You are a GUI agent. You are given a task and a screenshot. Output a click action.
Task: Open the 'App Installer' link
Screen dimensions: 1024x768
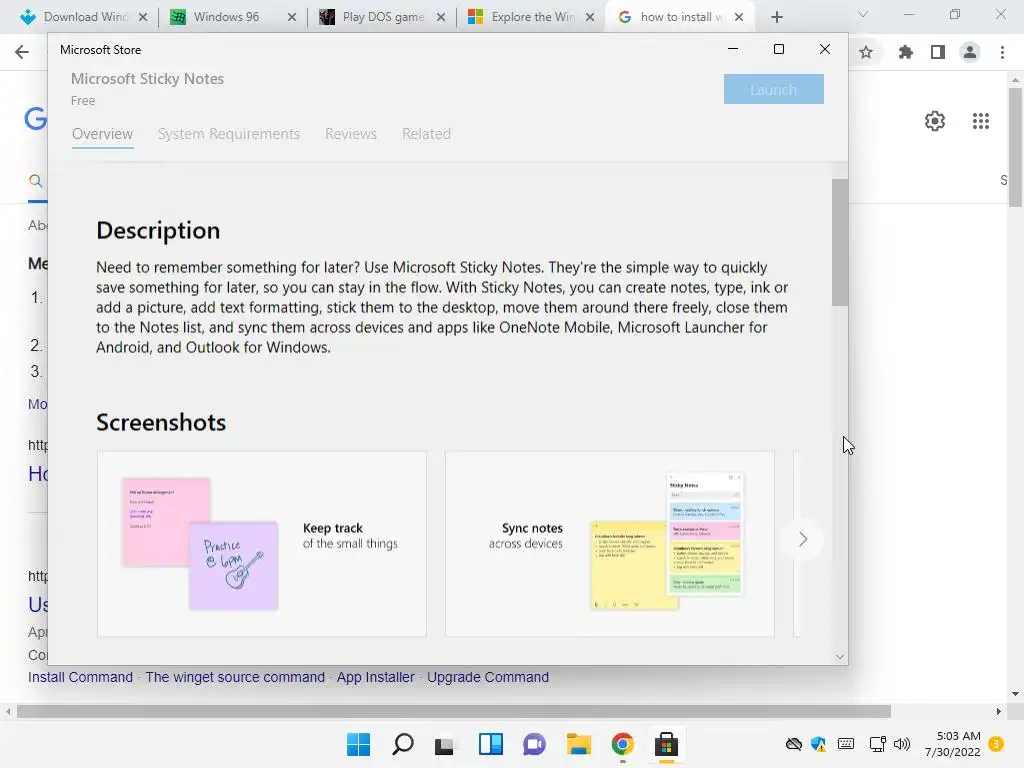click(x=376, y=677)
